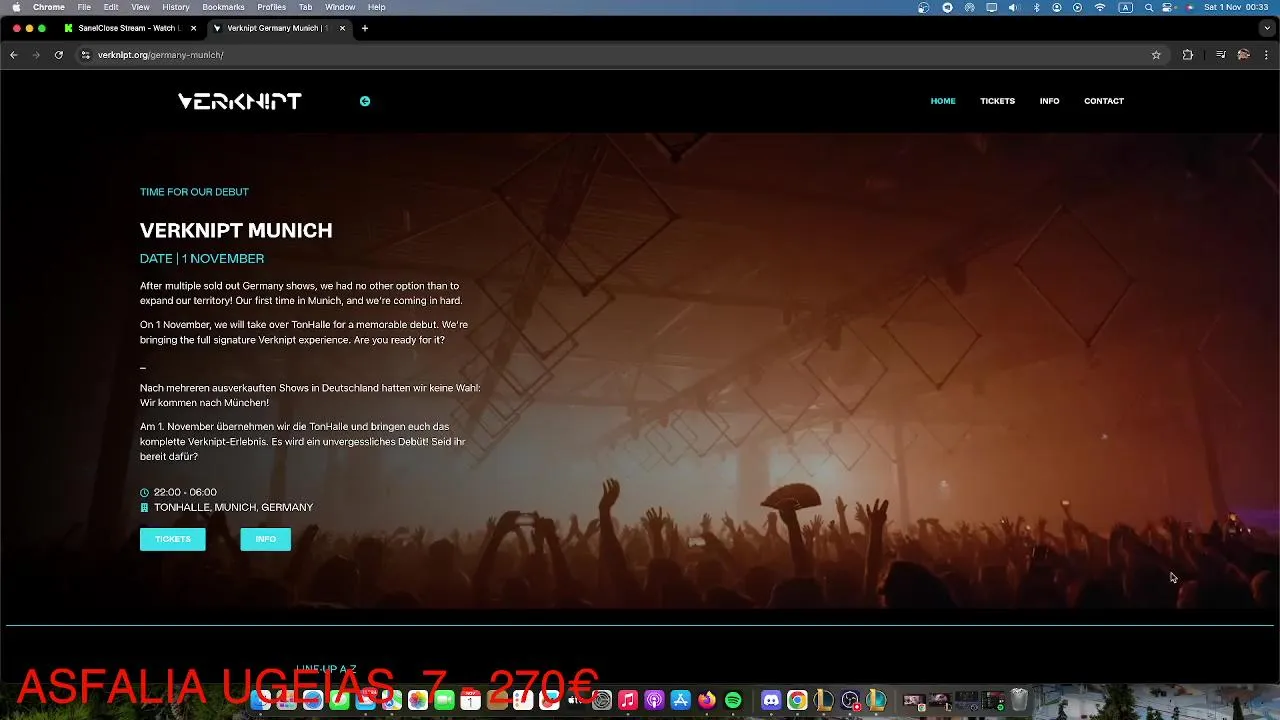The width and height of the screenshot is (1280, 720).
Task: Open Spotify from the dock
Action: tap(733, 700)
